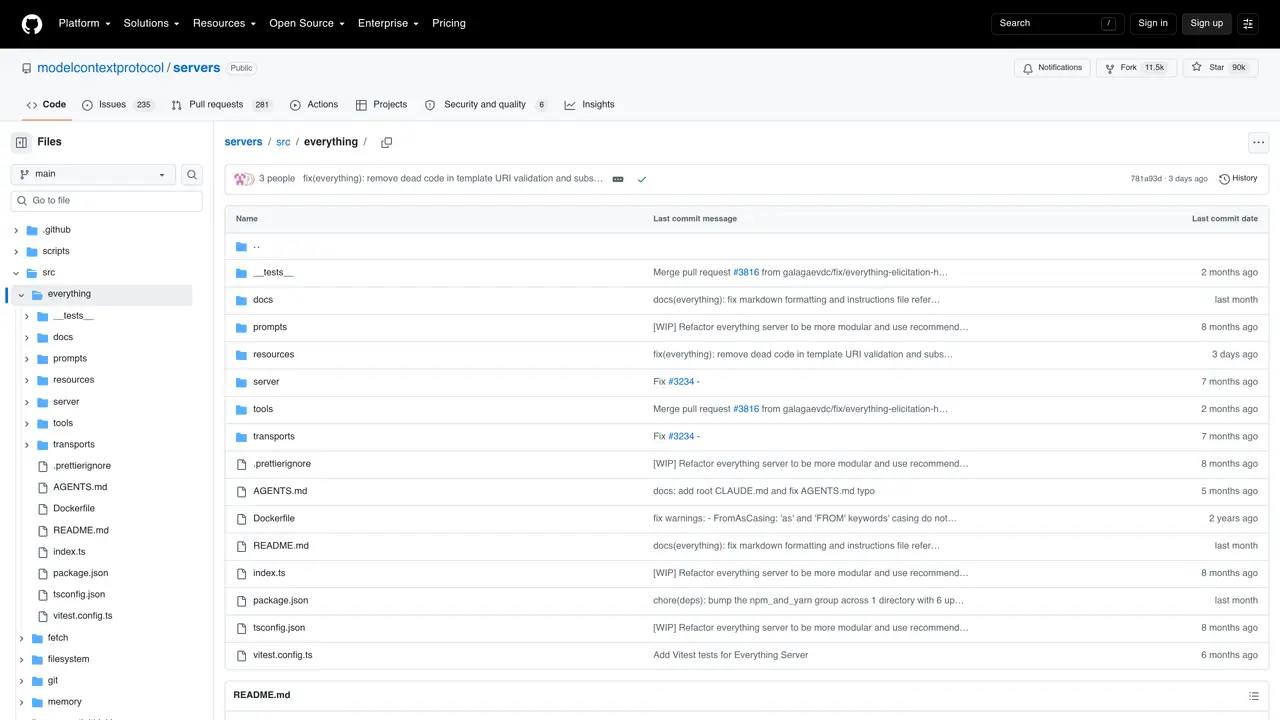
Task: Open the Platform dropdown menu
Action: [83, 23]
